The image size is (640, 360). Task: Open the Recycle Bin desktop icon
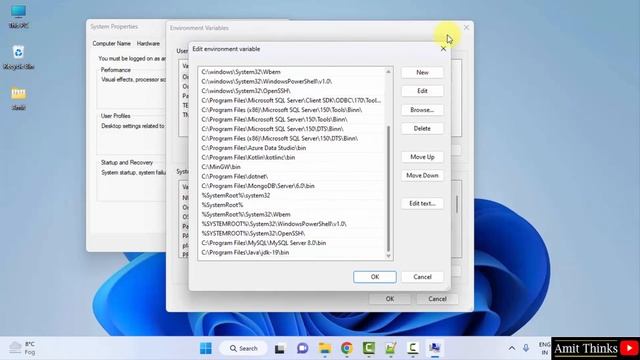coord(18,57)
